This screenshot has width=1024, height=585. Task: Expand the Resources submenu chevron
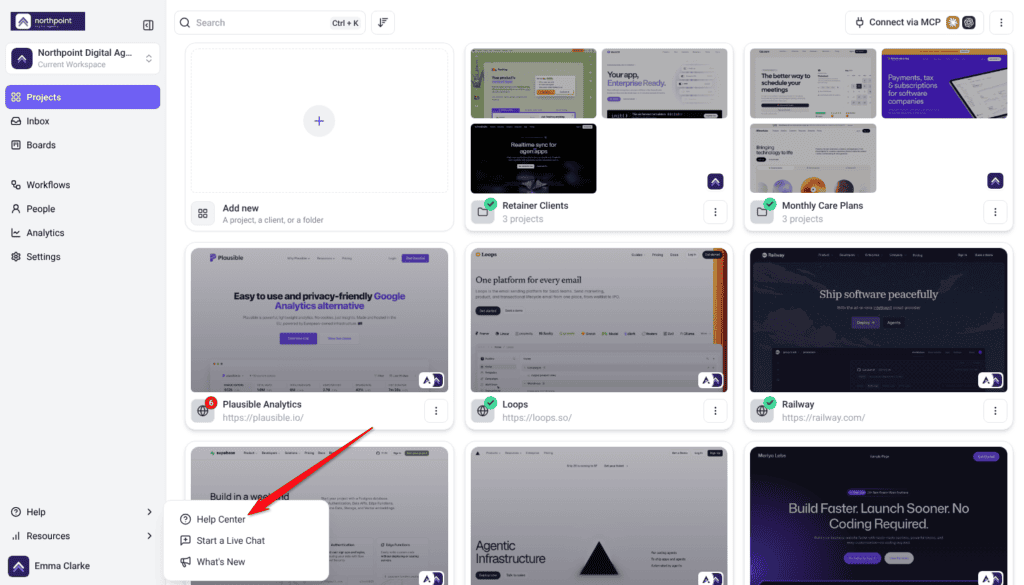coord(149,536)
